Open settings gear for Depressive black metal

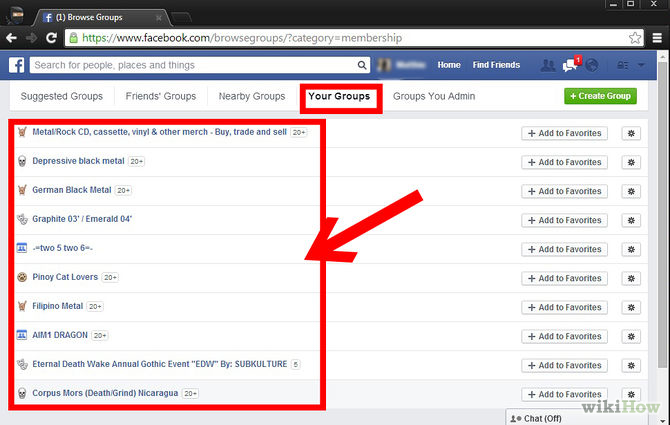click(x=631, y=162)
